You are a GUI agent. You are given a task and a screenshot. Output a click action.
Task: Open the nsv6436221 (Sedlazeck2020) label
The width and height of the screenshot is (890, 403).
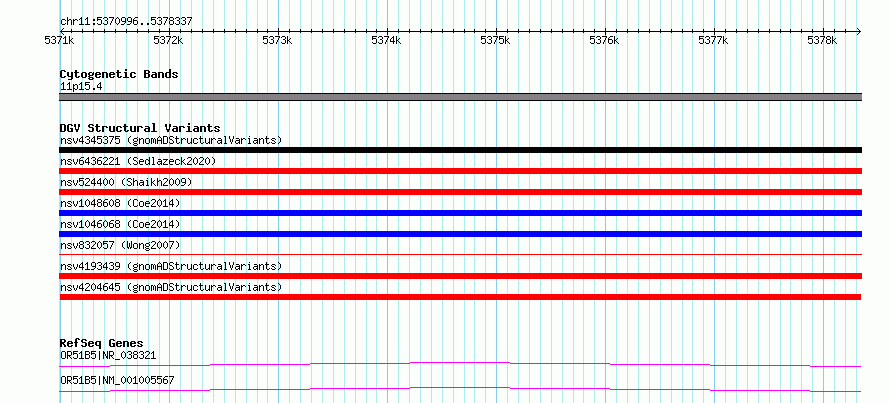[138, 161]
